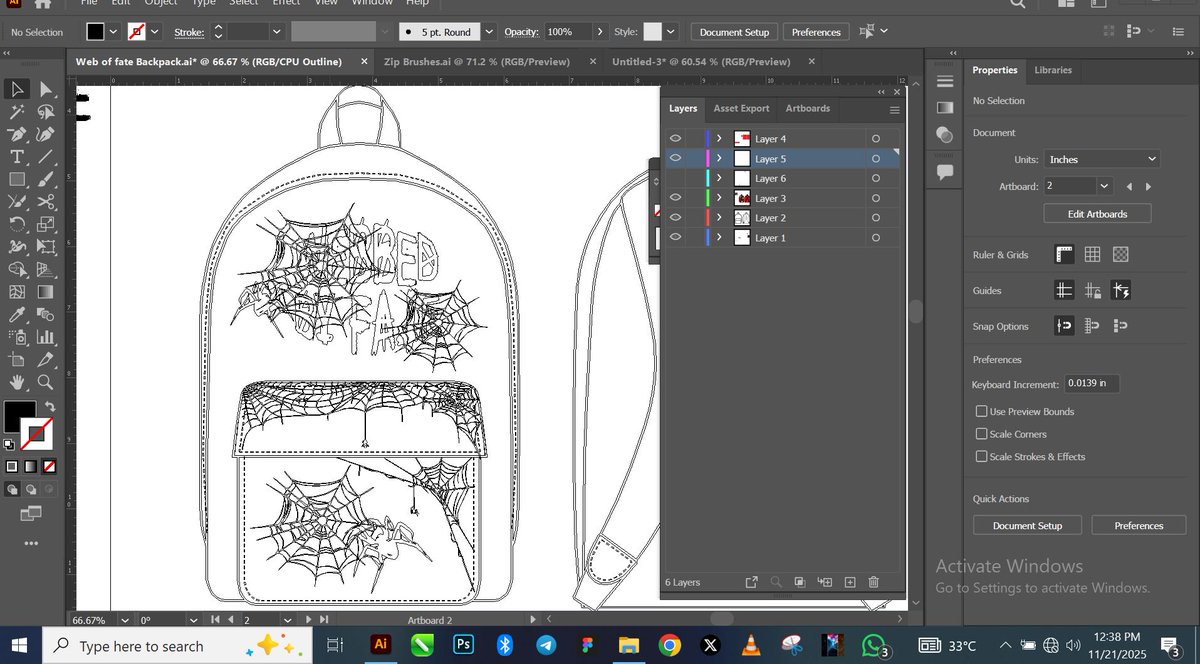Click Preferences under Quick Actions
1200x664 pixels.
pyautogui.click(x=1139, y=525)
